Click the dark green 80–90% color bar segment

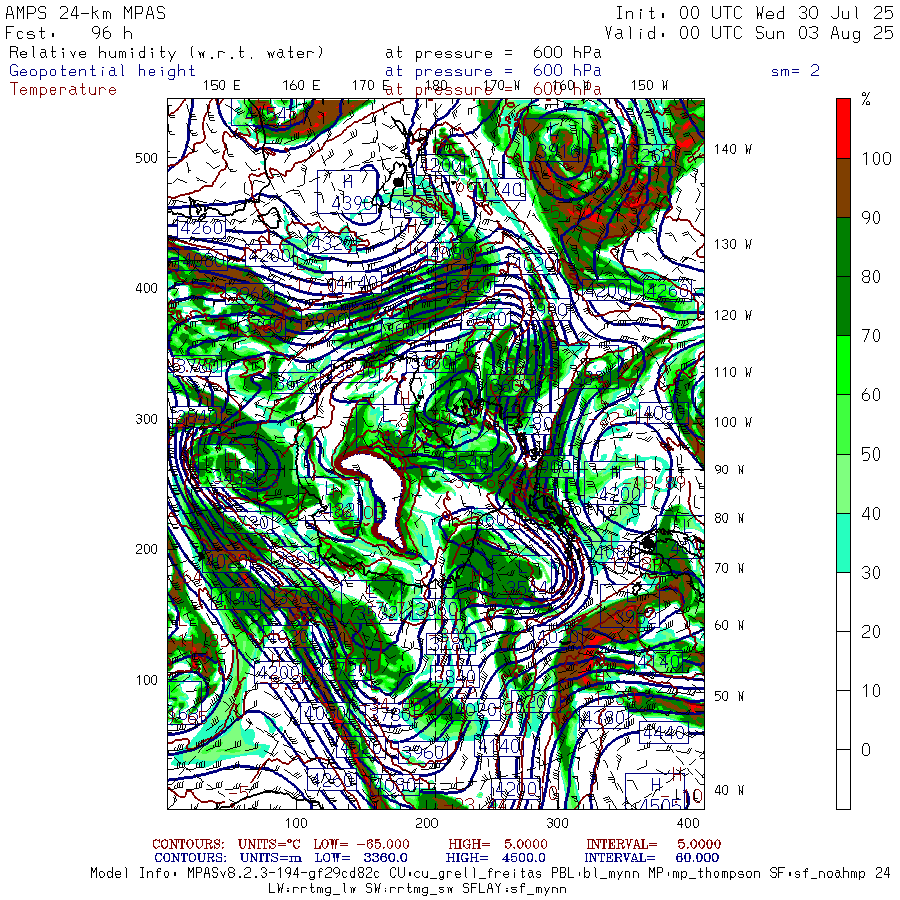(843, 247)
